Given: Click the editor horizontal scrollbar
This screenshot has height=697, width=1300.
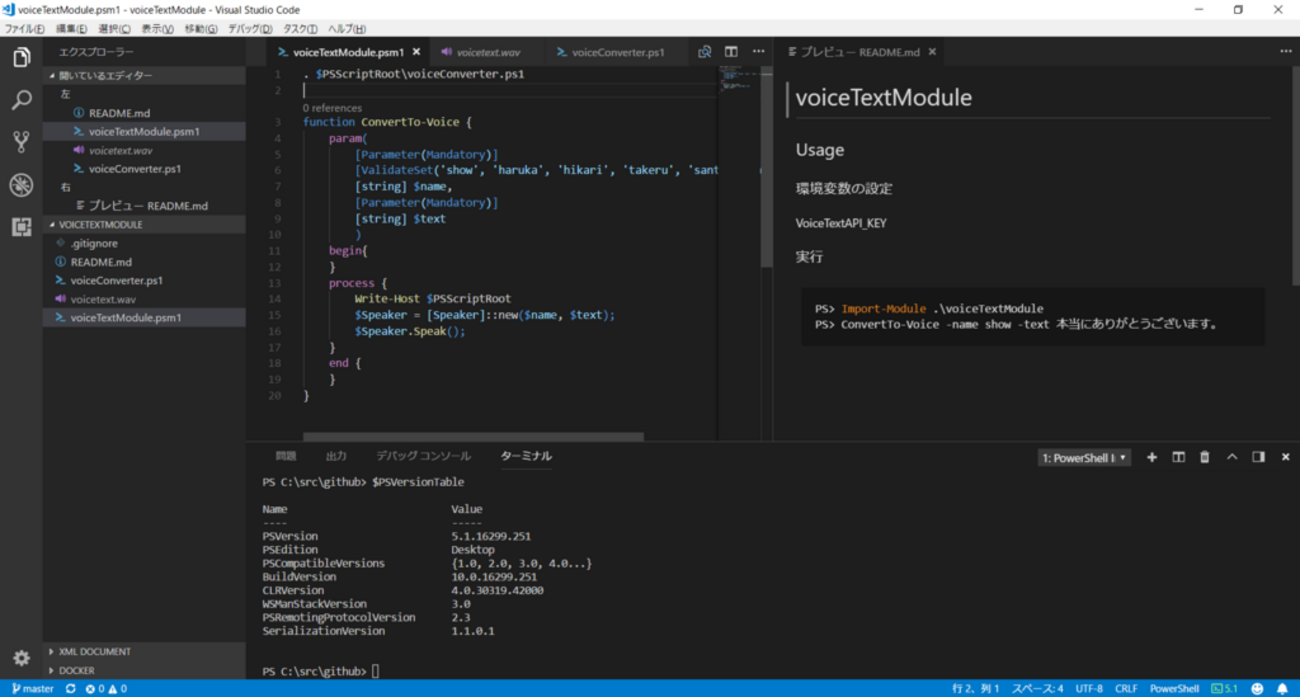Looking at the screenshot, I should tap(473, 437).
